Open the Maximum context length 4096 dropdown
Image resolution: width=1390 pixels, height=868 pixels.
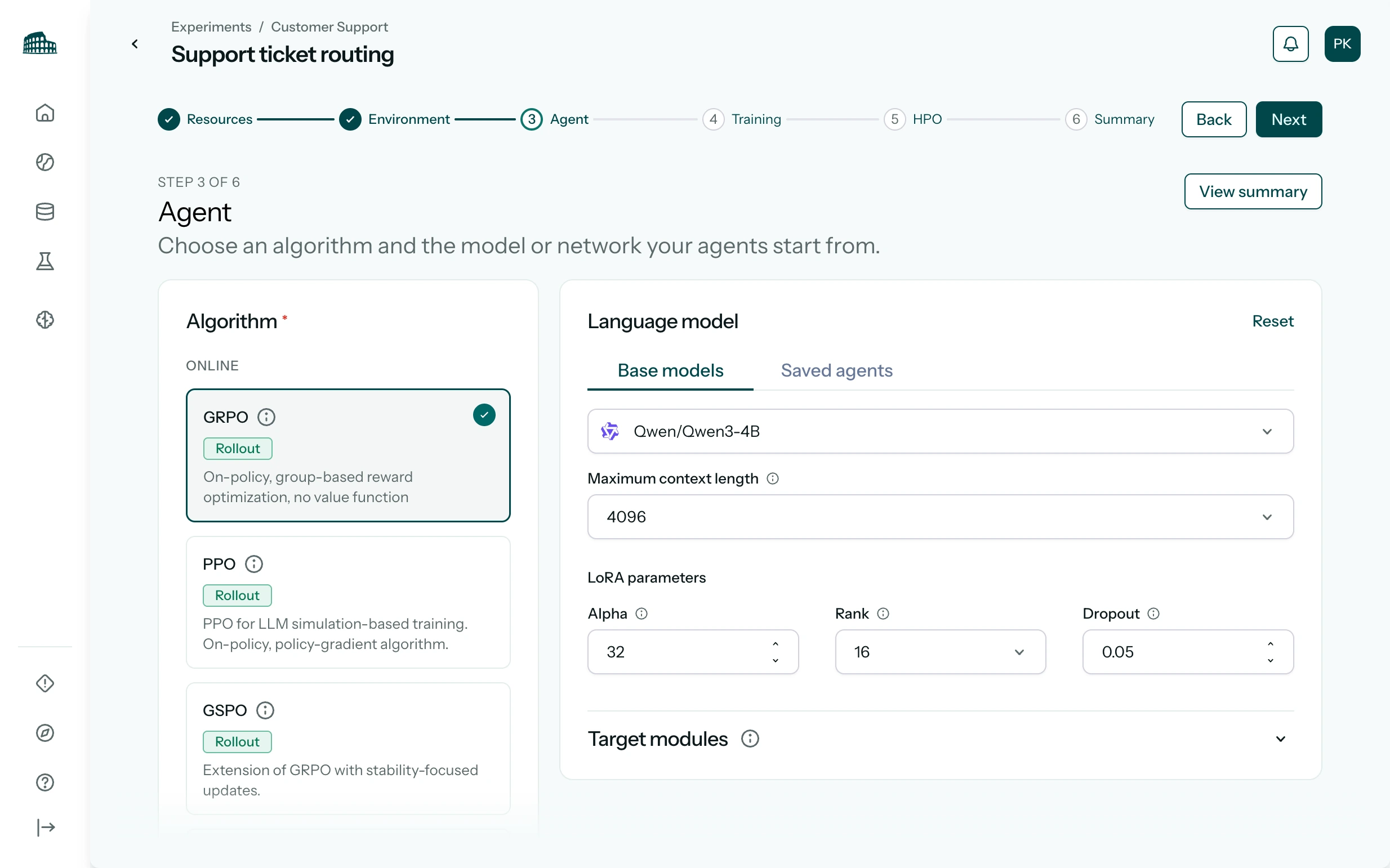940,517
